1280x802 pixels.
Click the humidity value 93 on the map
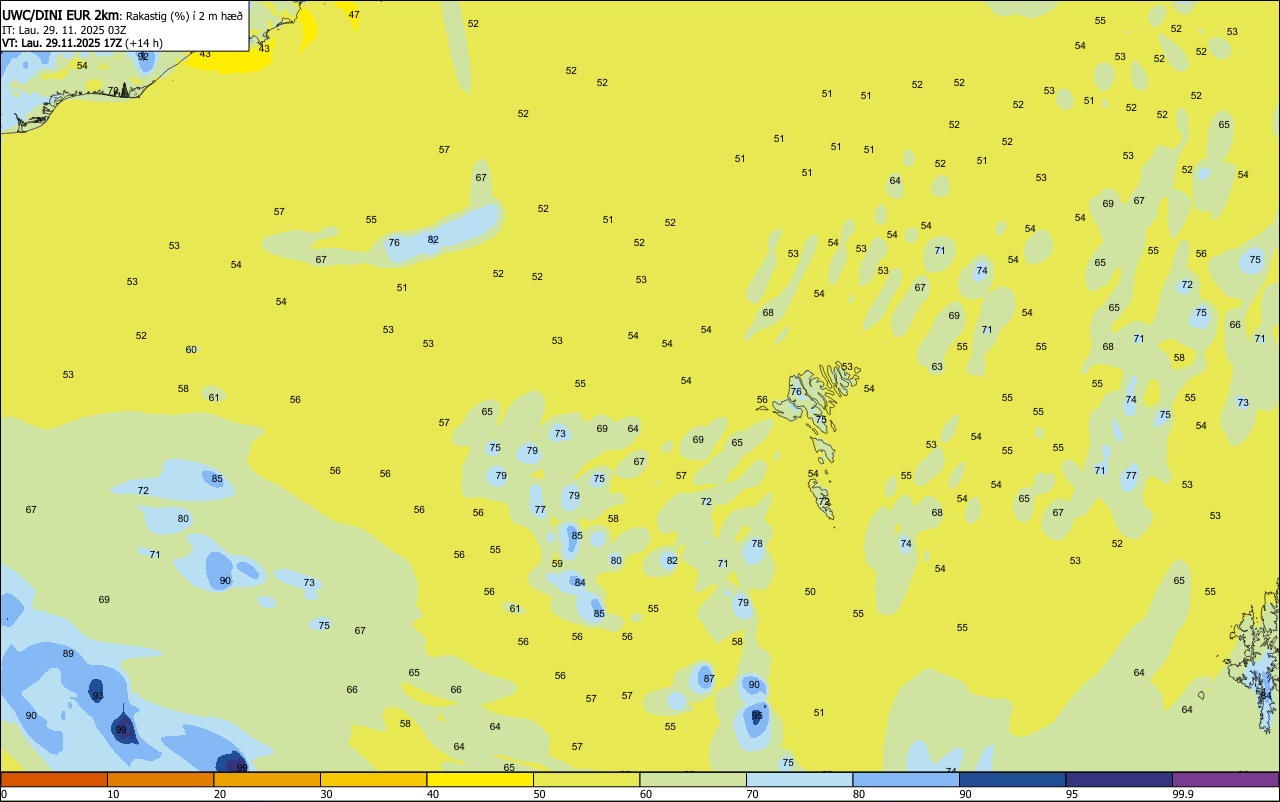(97, 695)
